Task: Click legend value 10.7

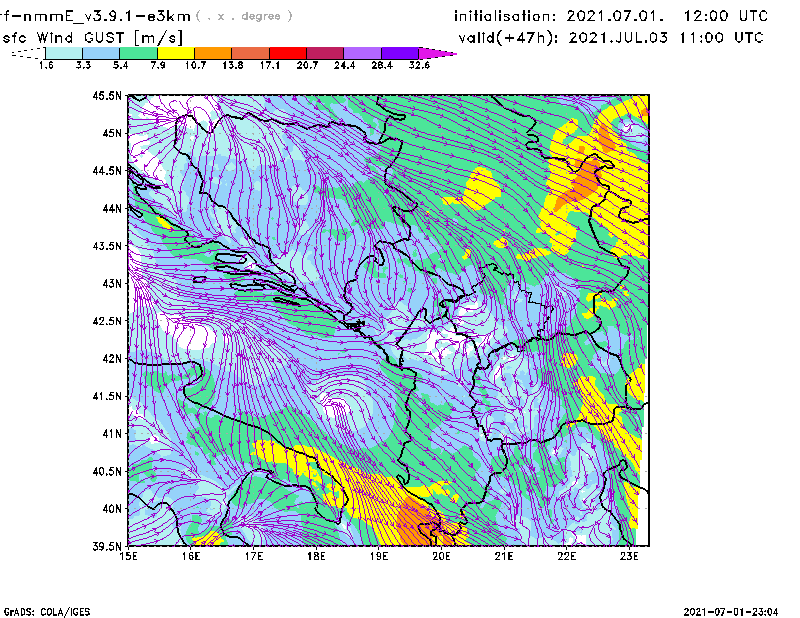Action: (x=195, y=65)
